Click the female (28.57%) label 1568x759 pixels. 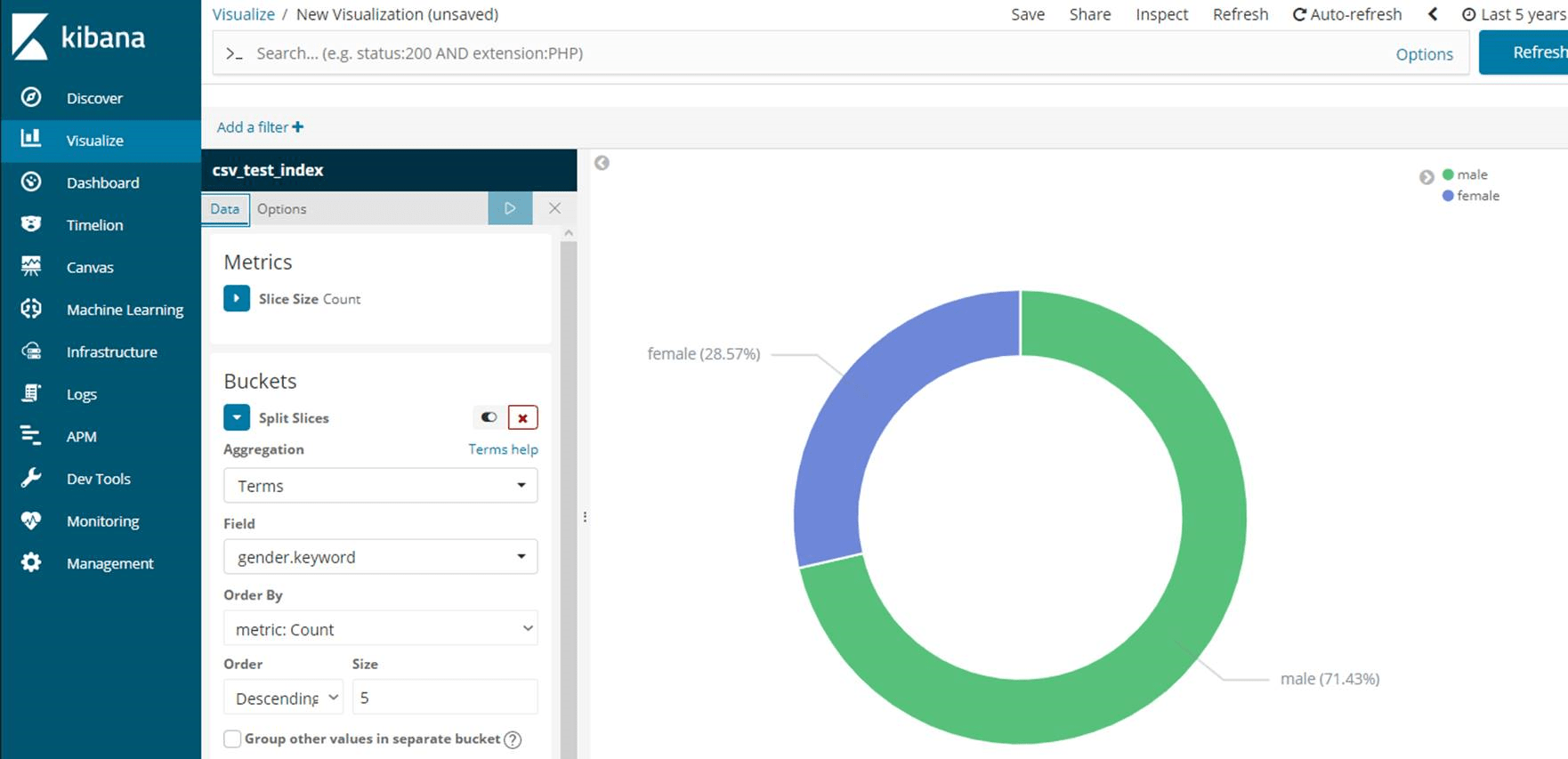[703, 354]
